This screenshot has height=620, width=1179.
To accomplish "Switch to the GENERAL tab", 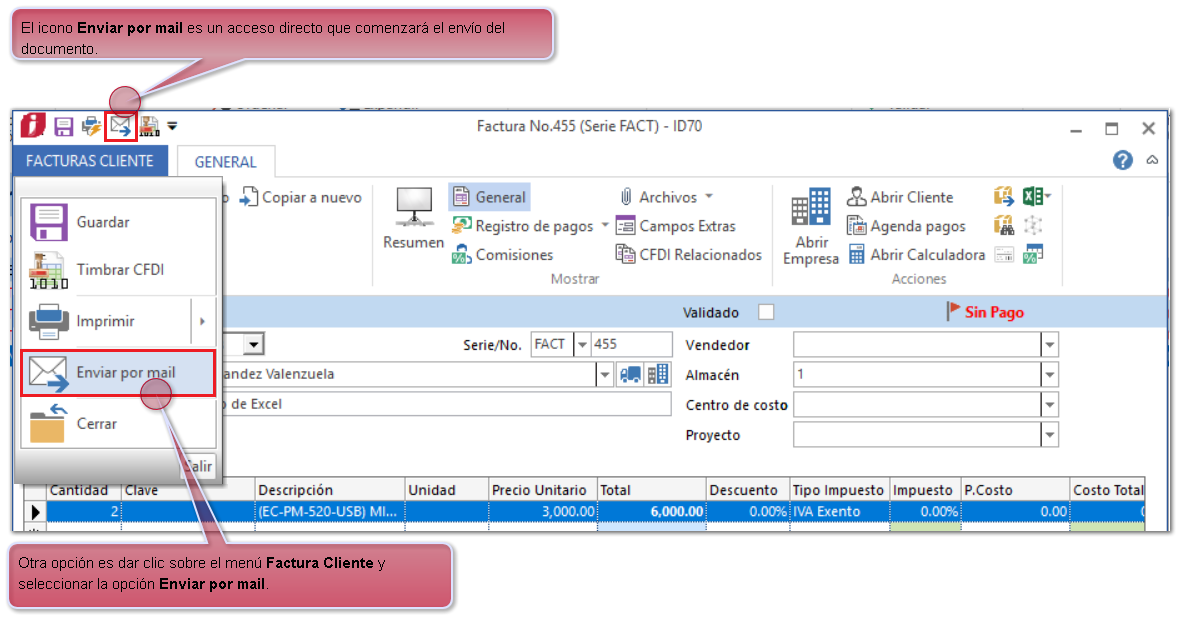I will pyautogui.click(x=225, y=162).
